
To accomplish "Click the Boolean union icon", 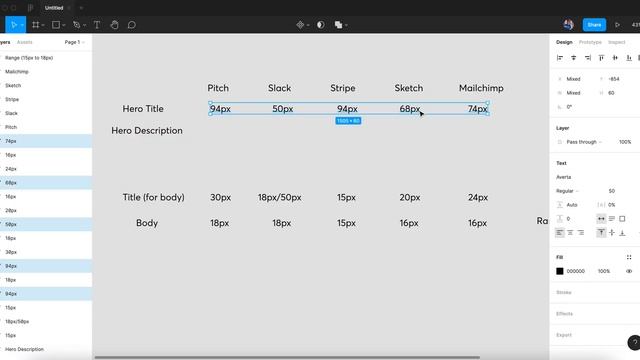I will pos(338,25).
